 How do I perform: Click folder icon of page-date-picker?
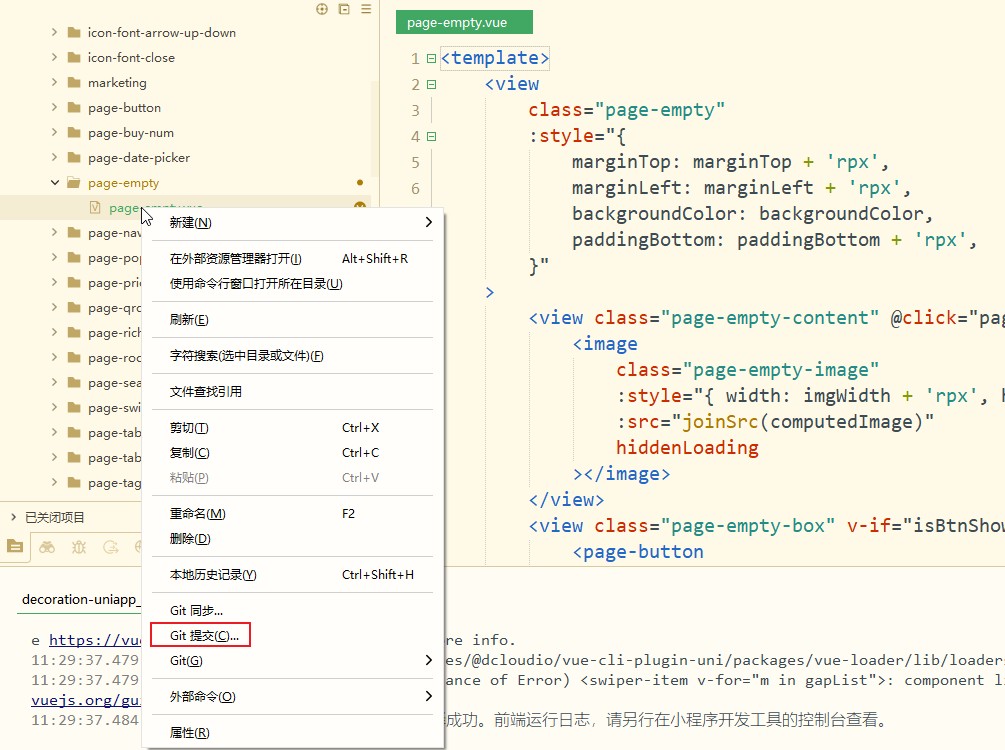click(x=73, y=158)
